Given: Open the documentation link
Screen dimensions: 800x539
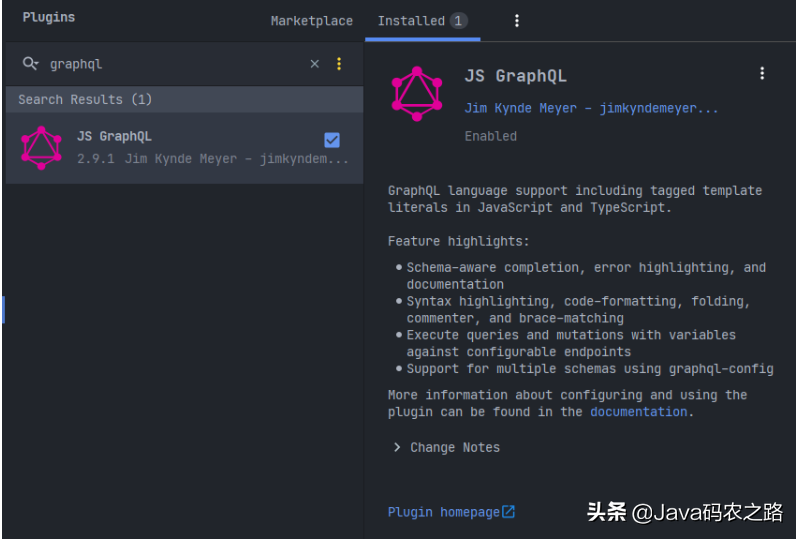Looking at the screenshot, I should click(639, 412).
